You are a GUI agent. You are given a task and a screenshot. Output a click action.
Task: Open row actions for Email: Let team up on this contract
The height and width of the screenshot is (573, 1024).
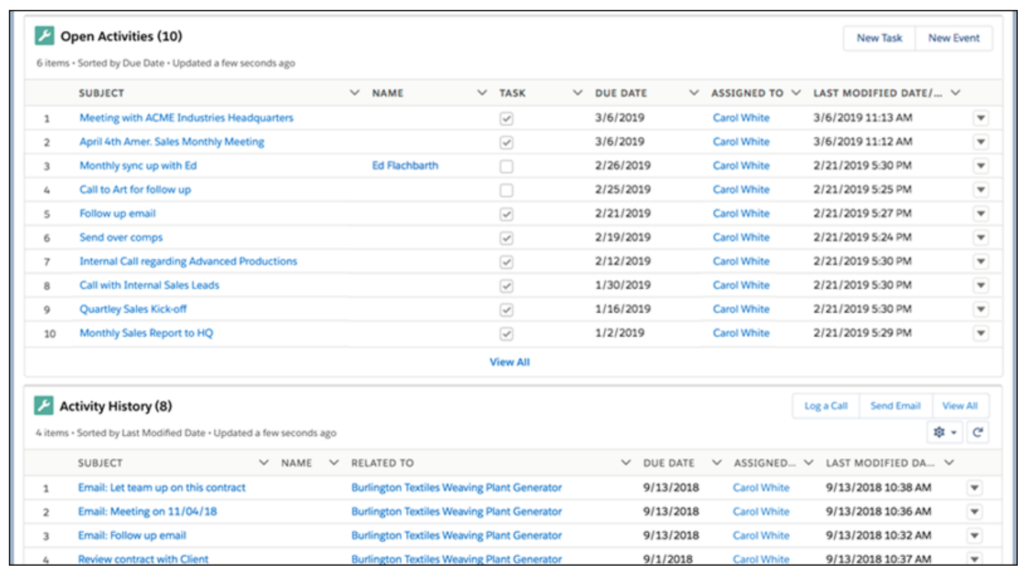click(x=974, y=488)
